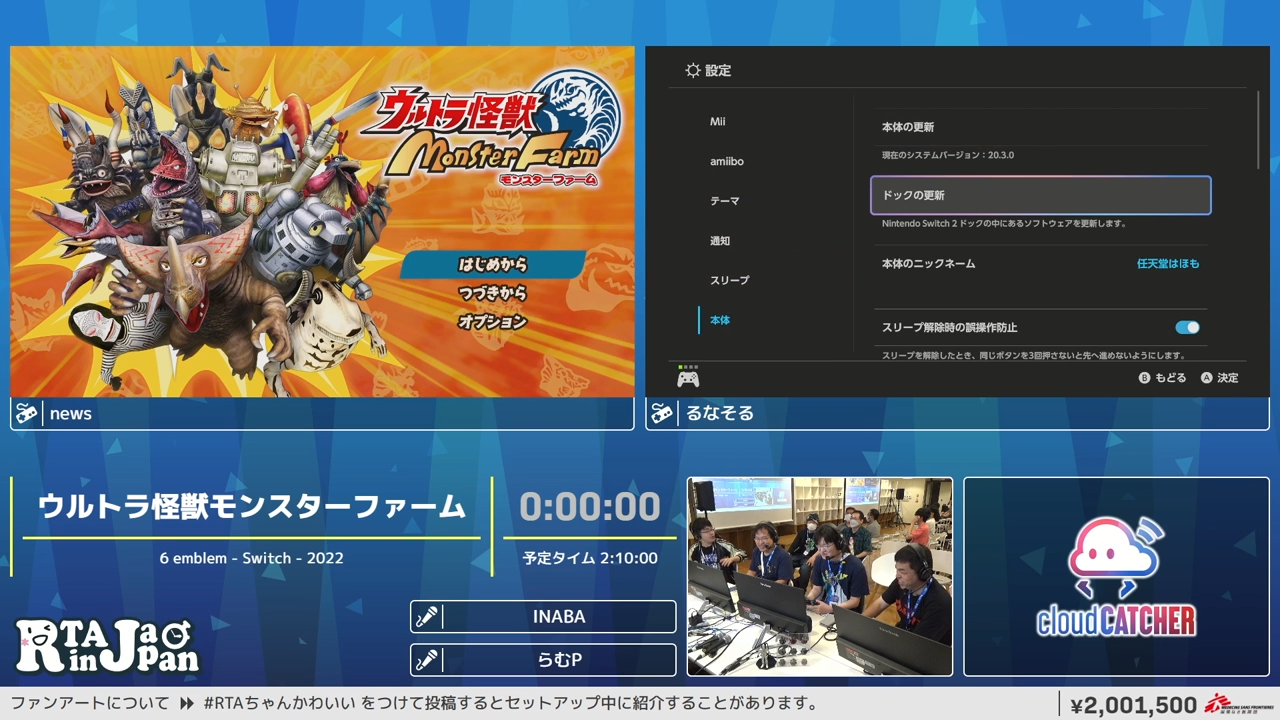Open the amiibo settings category

click(x=727, y=161)
